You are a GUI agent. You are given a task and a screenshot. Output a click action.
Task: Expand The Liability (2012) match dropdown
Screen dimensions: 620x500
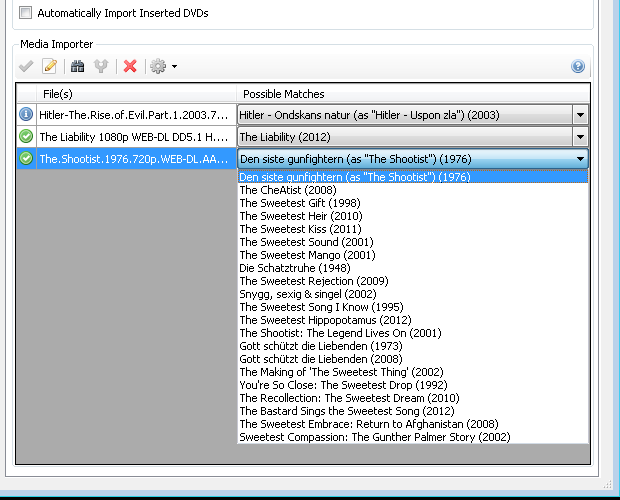point(580,137)
